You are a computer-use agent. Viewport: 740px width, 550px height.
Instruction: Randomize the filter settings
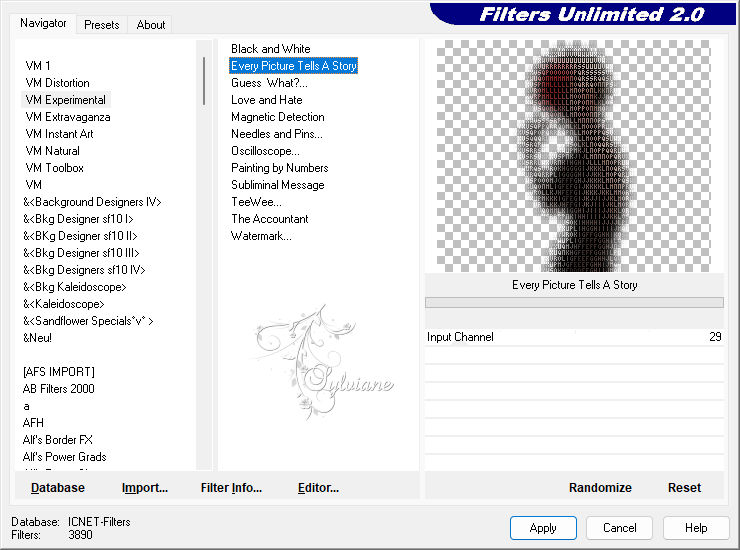pos(600,488)
